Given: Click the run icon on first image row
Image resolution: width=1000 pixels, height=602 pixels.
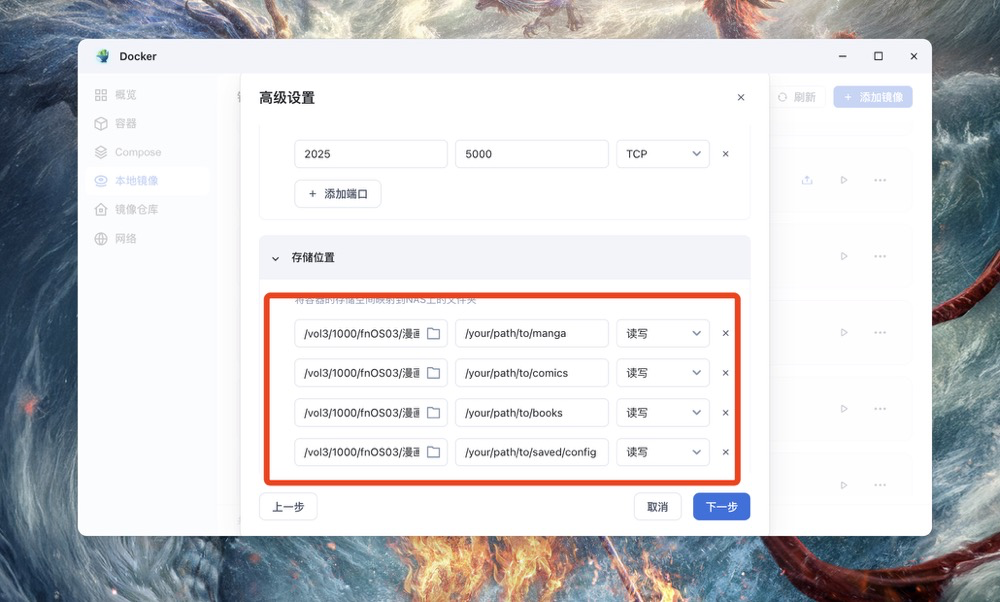Looking at the screenshot, I should click(x=844, y=180).
